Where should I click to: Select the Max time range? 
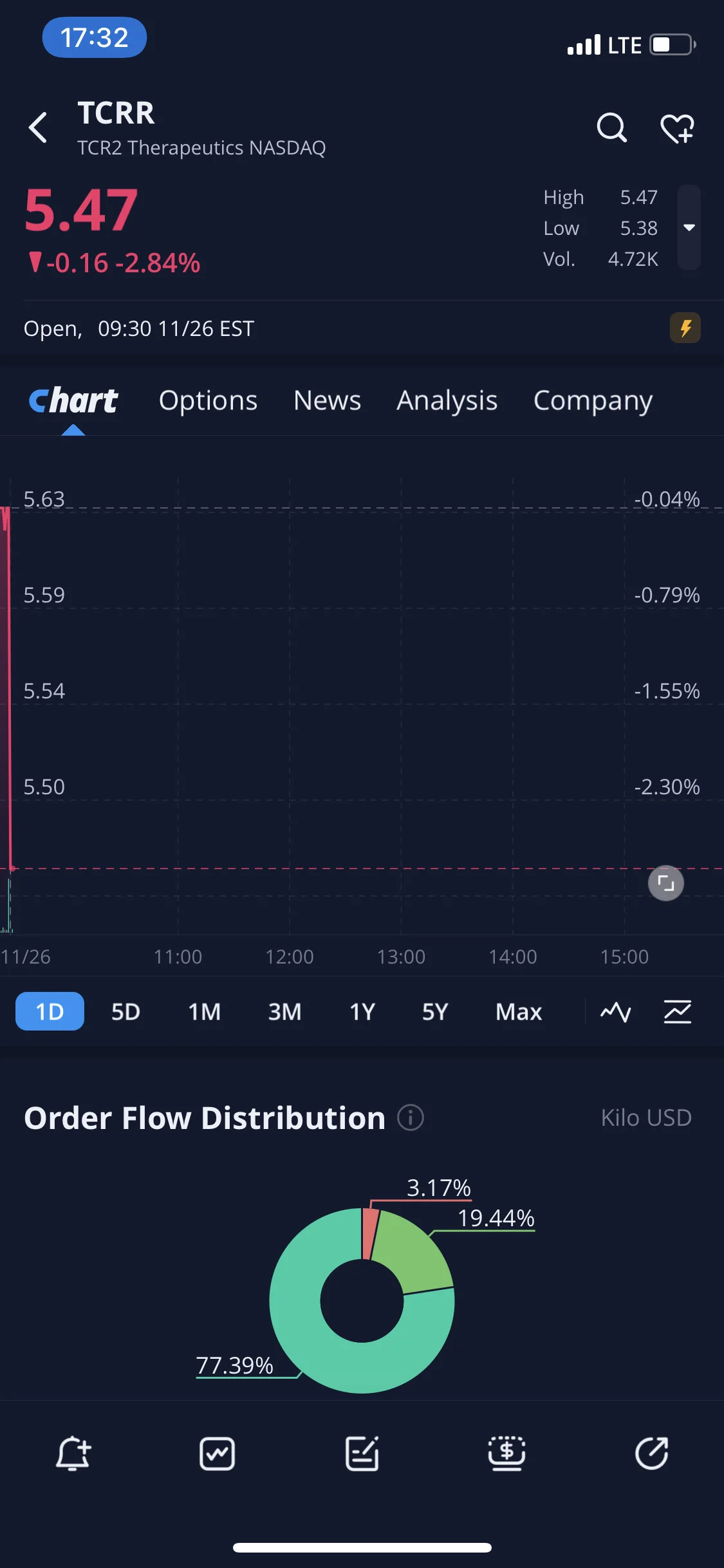[519, 1011]
